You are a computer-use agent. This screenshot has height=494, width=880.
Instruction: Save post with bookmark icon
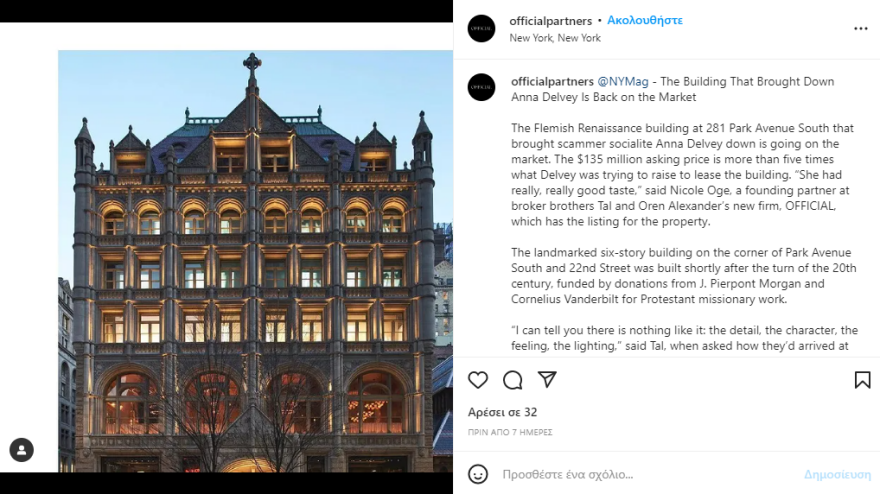point(863,380)
